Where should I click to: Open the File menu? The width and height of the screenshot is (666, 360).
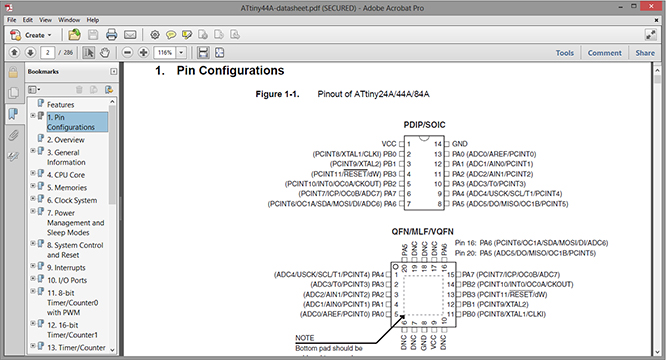tap(11, 20)
